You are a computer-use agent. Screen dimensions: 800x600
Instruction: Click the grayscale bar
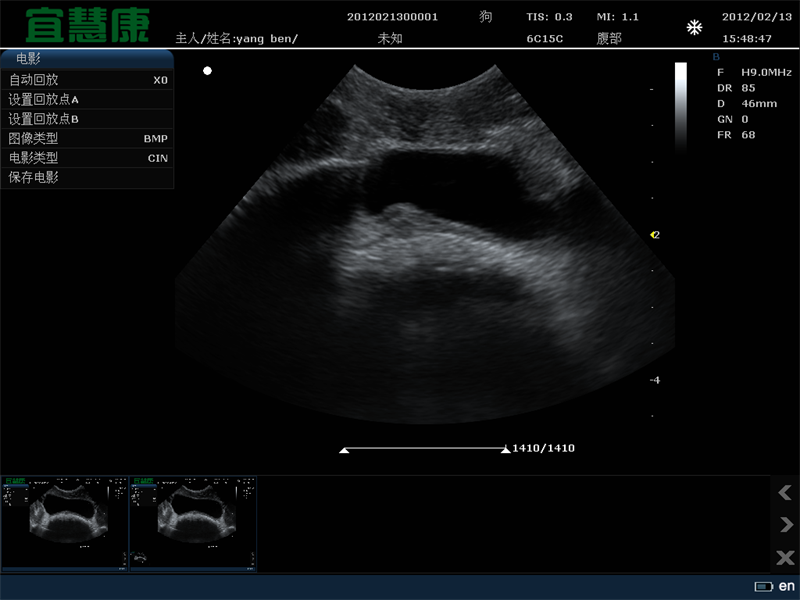[x=681, y=107]
